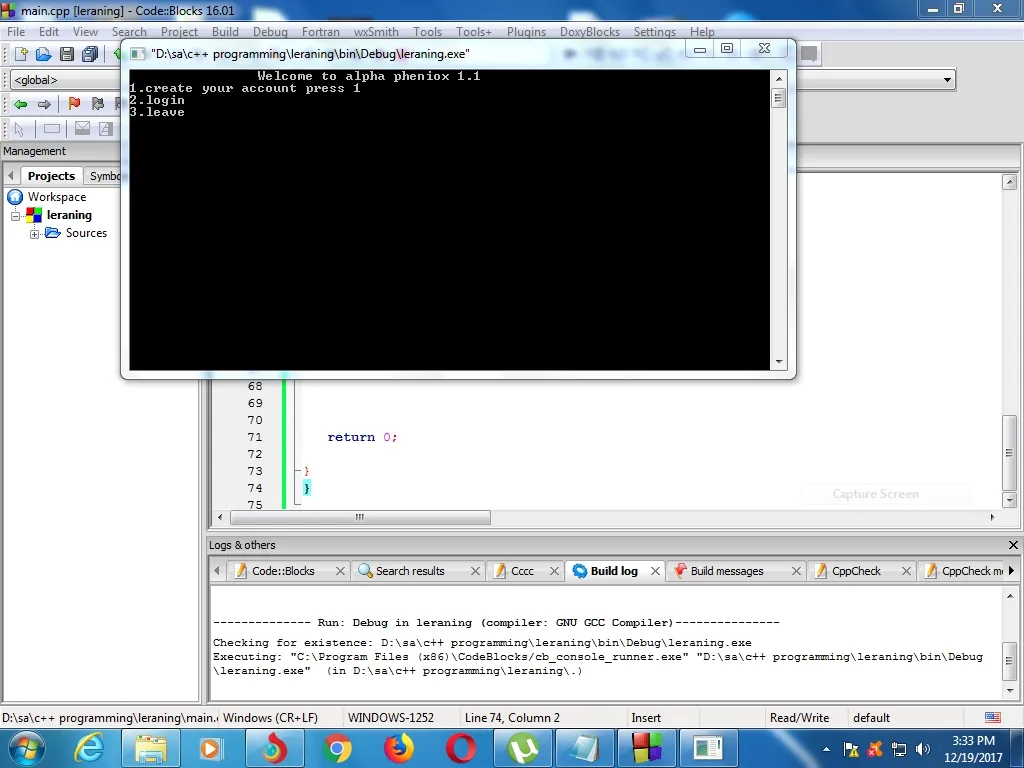Open the File menu
Image resolution: width=1024 pixels, height=768 pixels.
point(16,31)
